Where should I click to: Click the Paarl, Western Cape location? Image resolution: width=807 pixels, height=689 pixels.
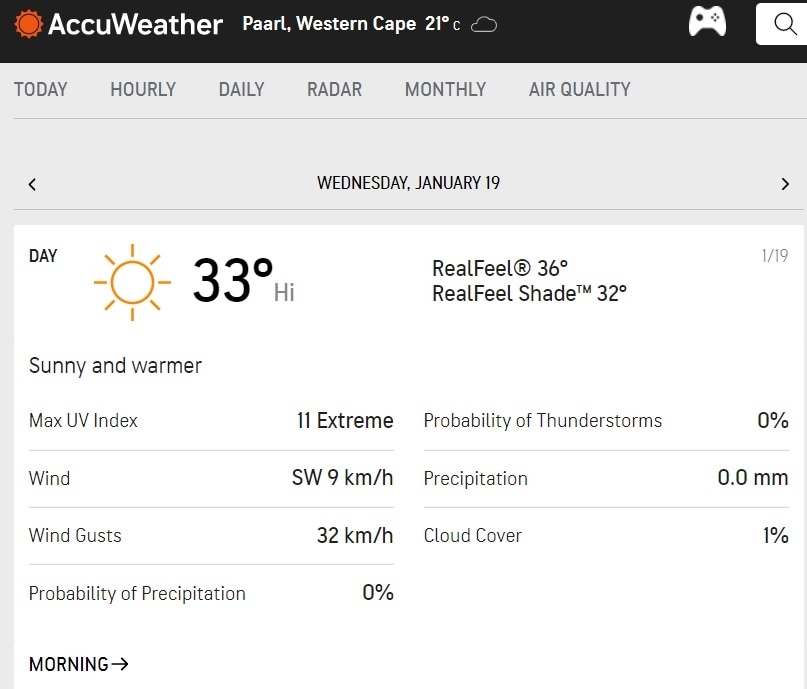click(x=329, y=23)
